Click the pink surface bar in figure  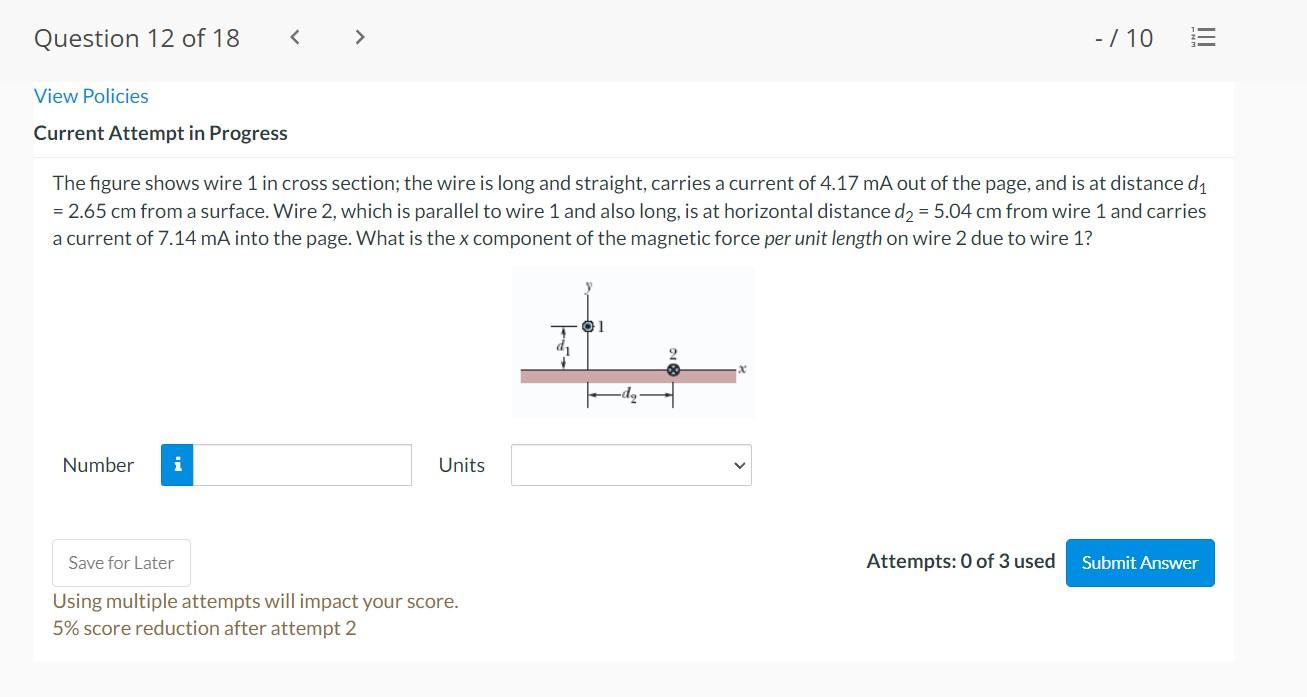pos(628,376)
